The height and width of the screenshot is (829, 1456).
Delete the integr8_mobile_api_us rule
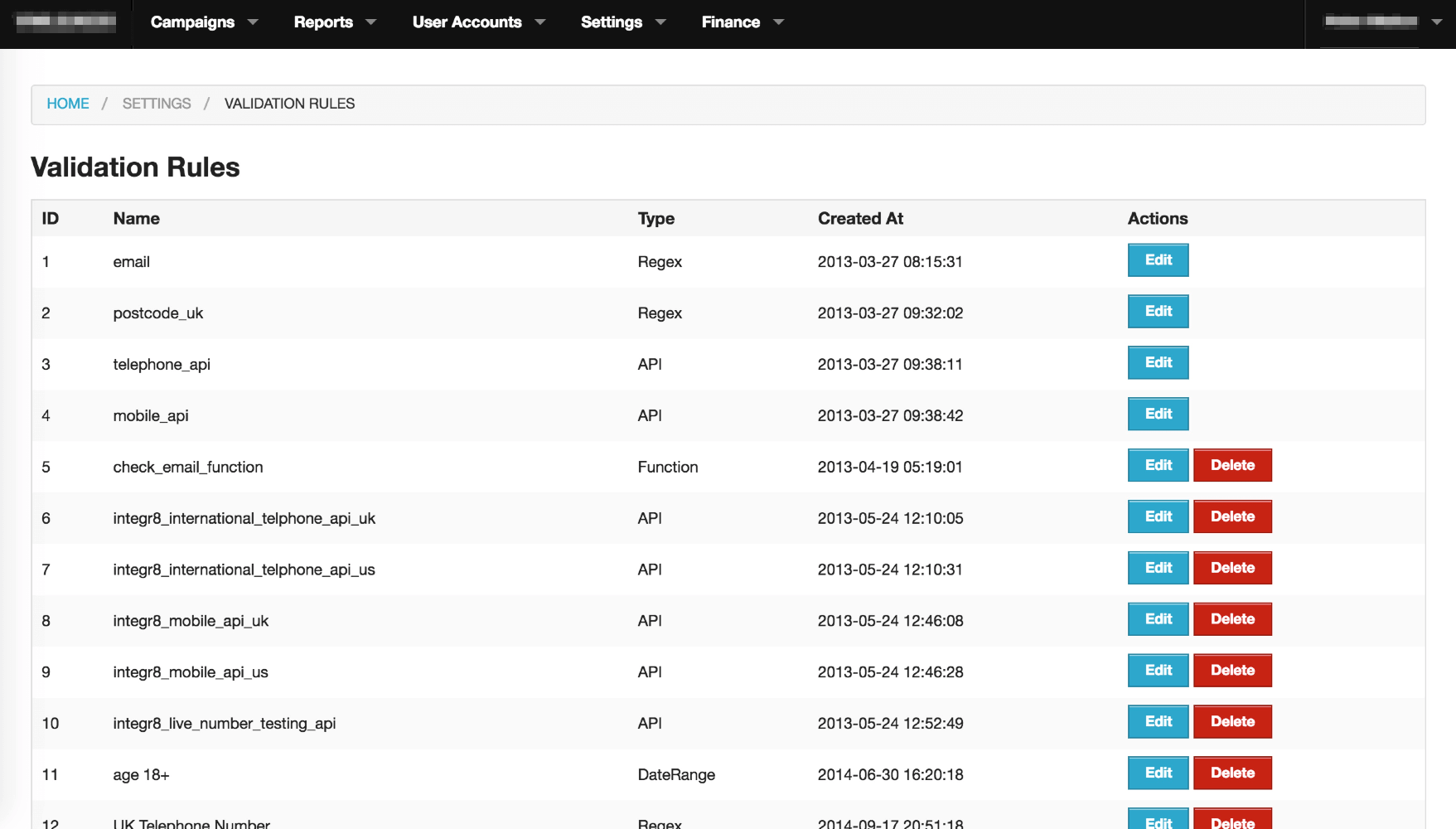[x=1232, y=671]
